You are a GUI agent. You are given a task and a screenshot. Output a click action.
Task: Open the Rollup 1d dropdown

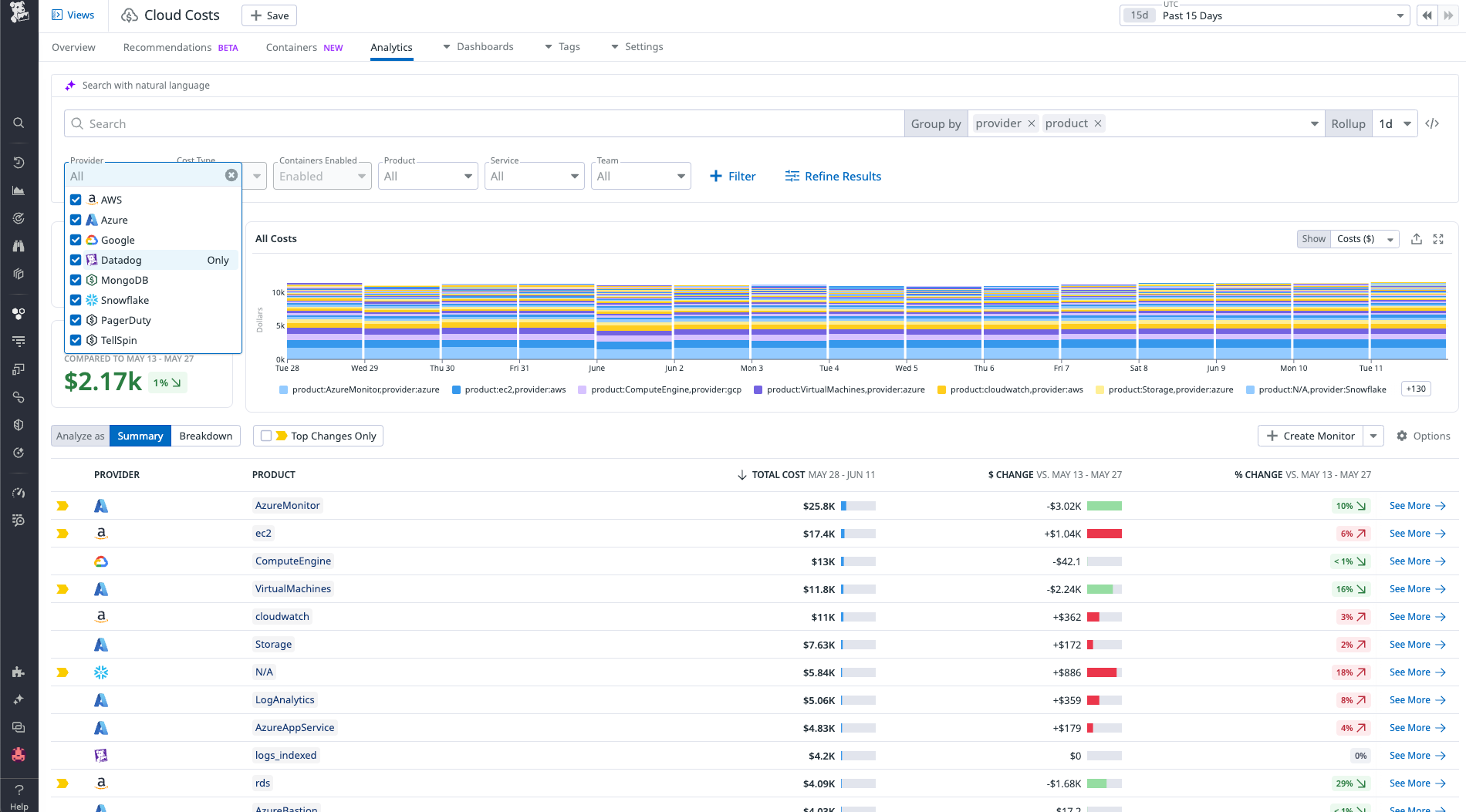pos(1395,123)
